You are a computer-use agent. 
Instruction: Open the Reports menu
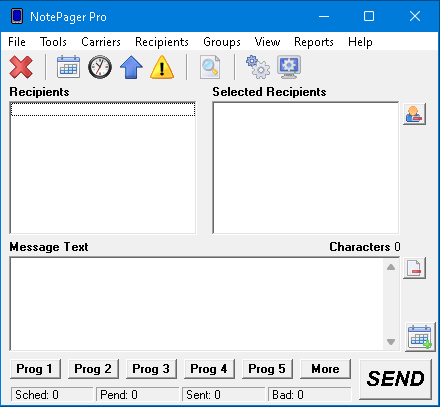(314, 42)
